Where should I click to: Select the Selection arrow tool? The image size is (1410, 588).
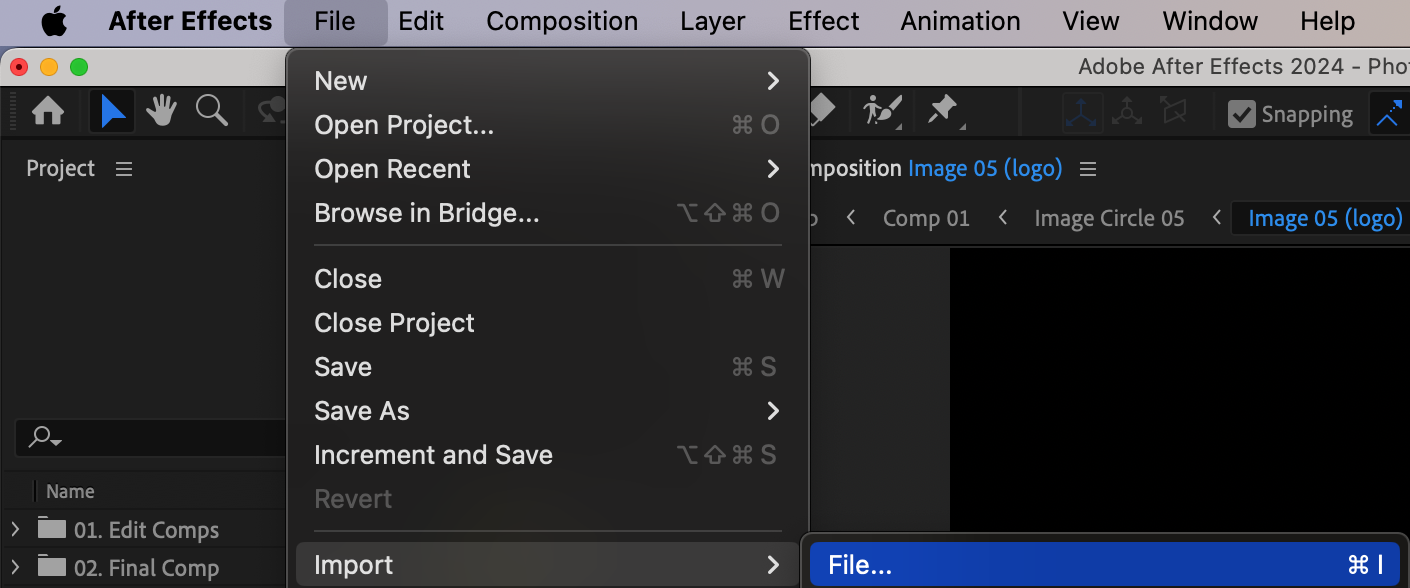pos(112,111)
